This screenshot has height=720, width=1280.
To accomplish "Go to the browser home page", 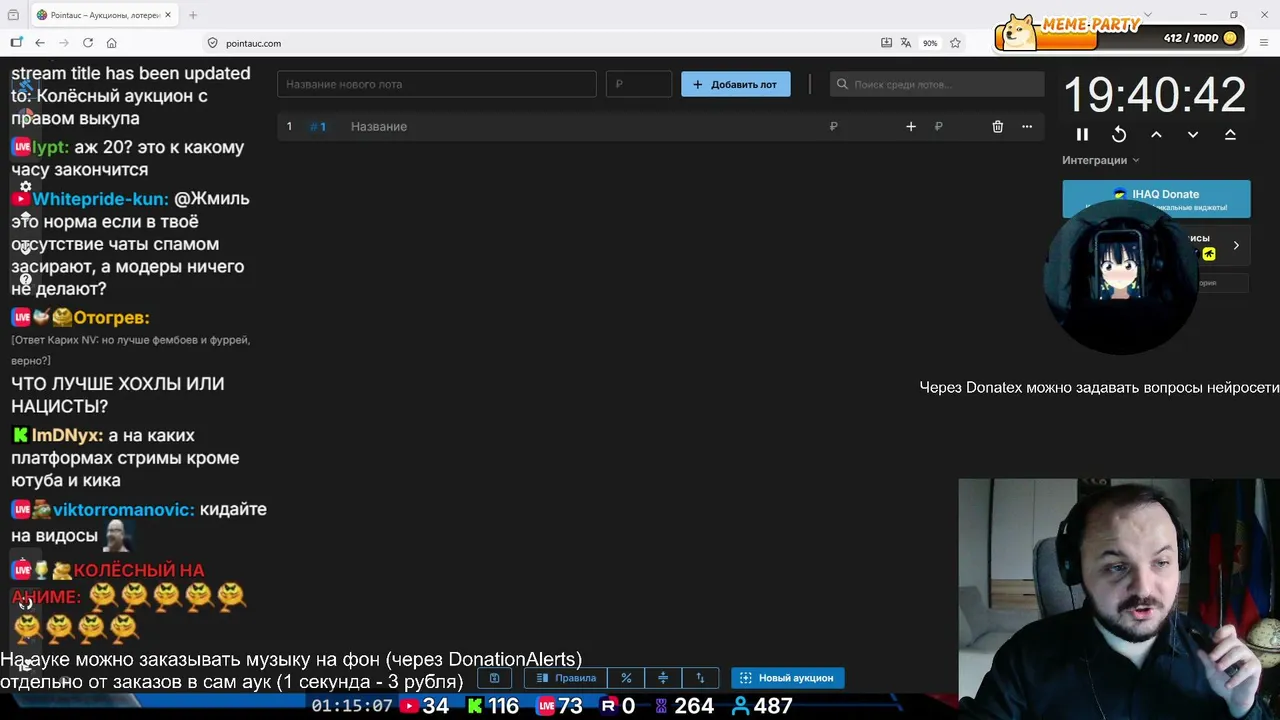I will pos(112,43).
